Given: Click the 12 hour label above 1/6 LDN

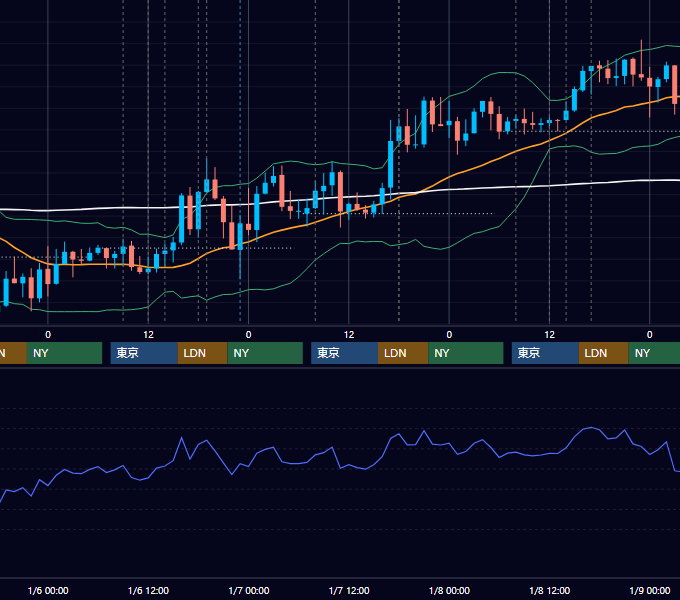Looking at the screenshot, I should pos(148,335).
